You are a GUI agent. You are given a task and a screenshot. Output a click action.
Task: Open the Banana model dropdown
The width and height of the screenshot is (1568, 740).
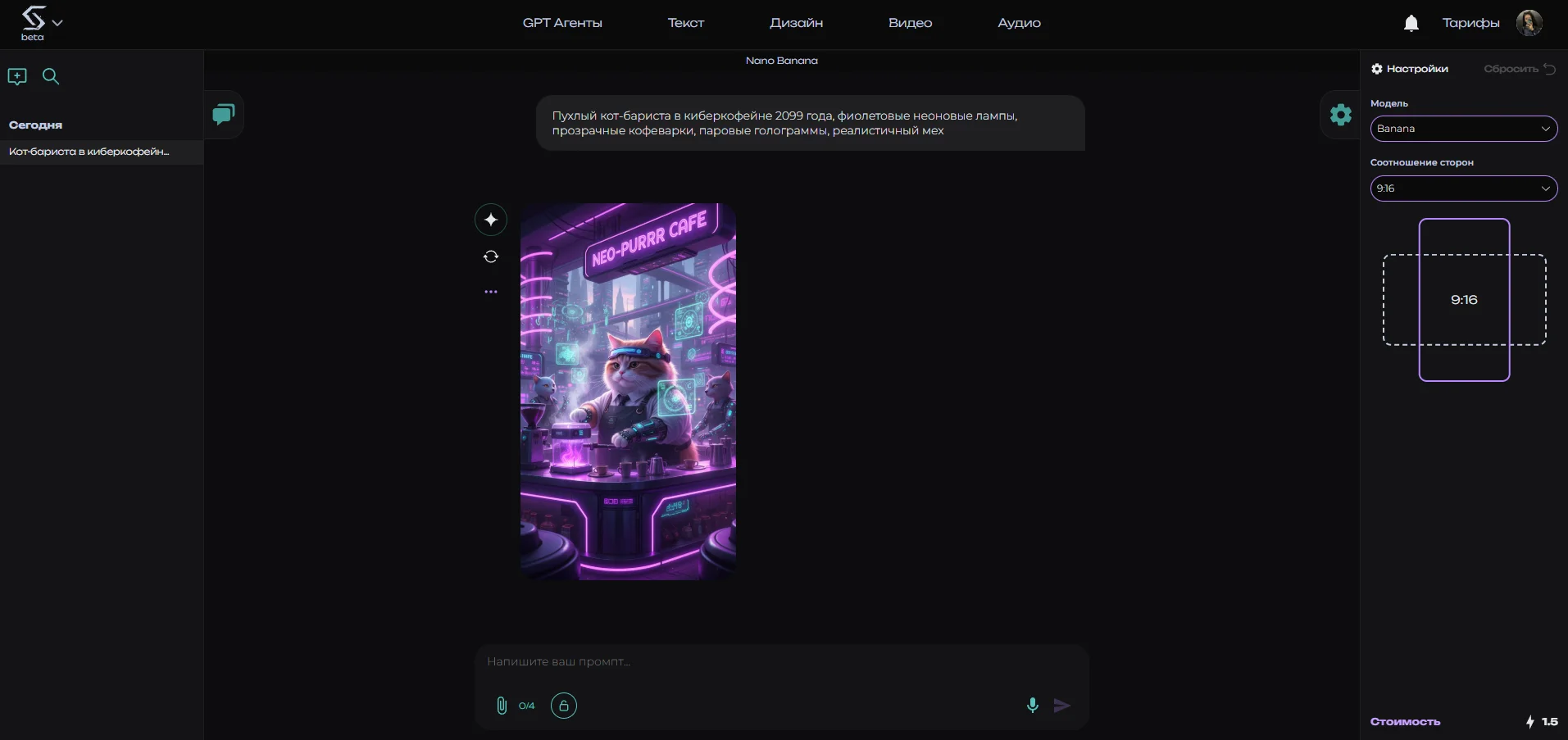(1464, 129)
